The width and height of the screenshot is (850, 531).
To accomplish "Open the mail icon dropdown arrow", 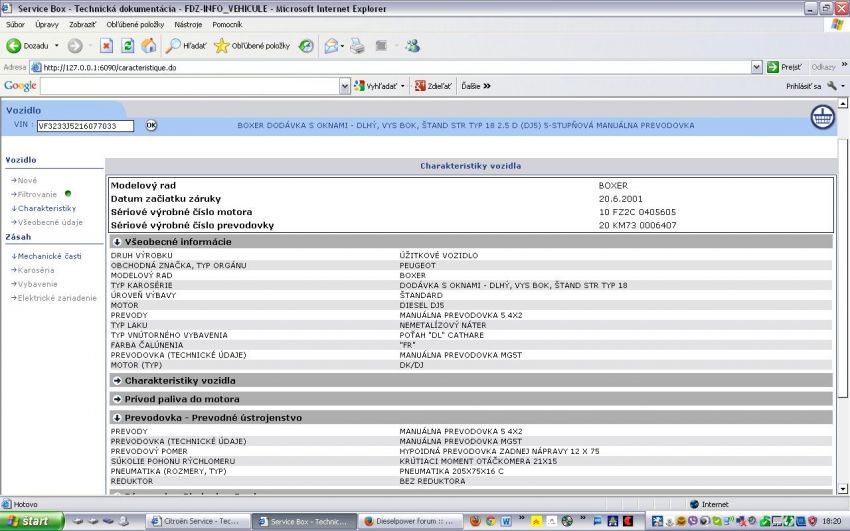I will [x=343, y=46].
